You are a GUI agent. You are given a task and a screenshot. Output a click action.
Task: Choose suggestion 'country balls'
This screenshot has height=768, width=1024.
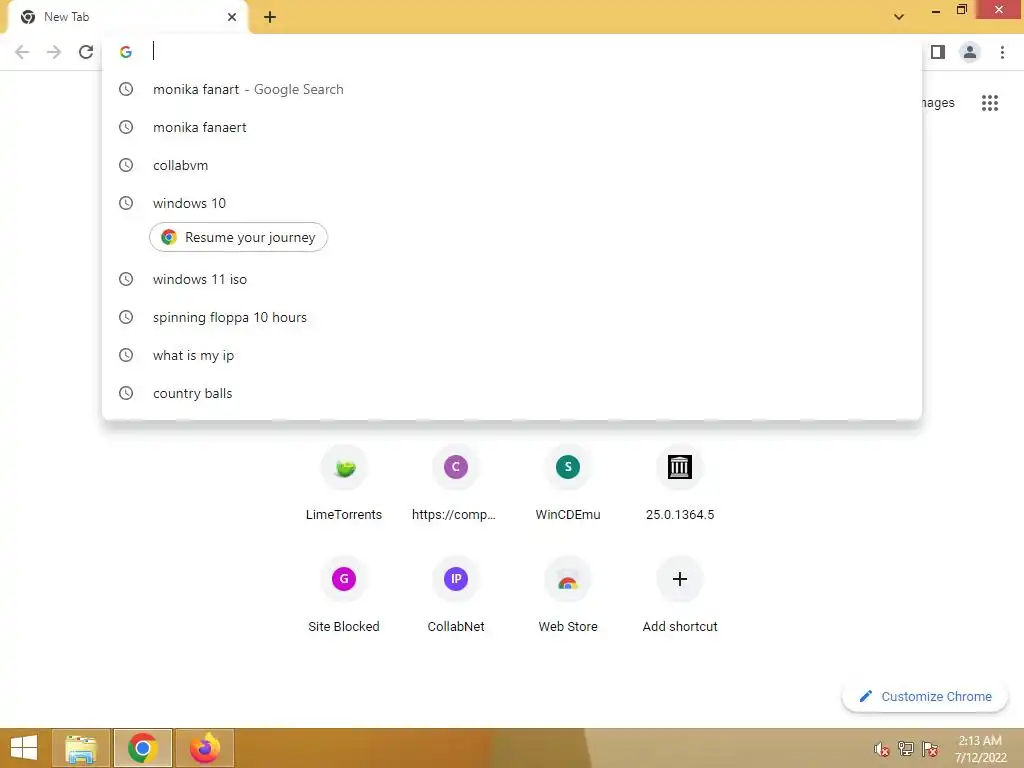click(511, 393)
